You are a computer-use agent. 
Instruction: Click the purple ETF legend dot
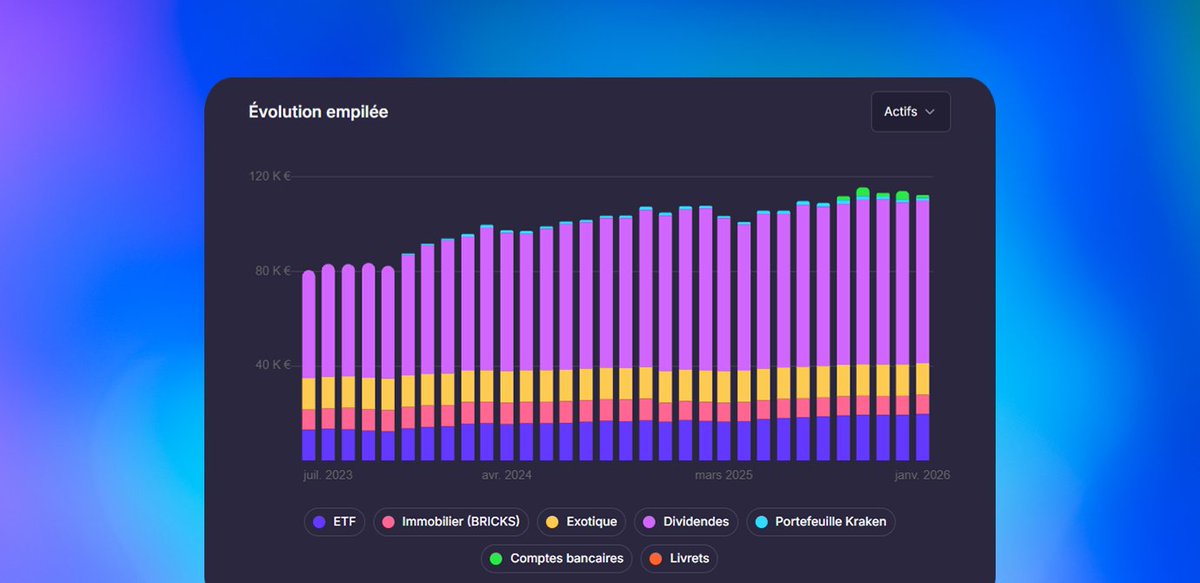(x=319, y=522)
